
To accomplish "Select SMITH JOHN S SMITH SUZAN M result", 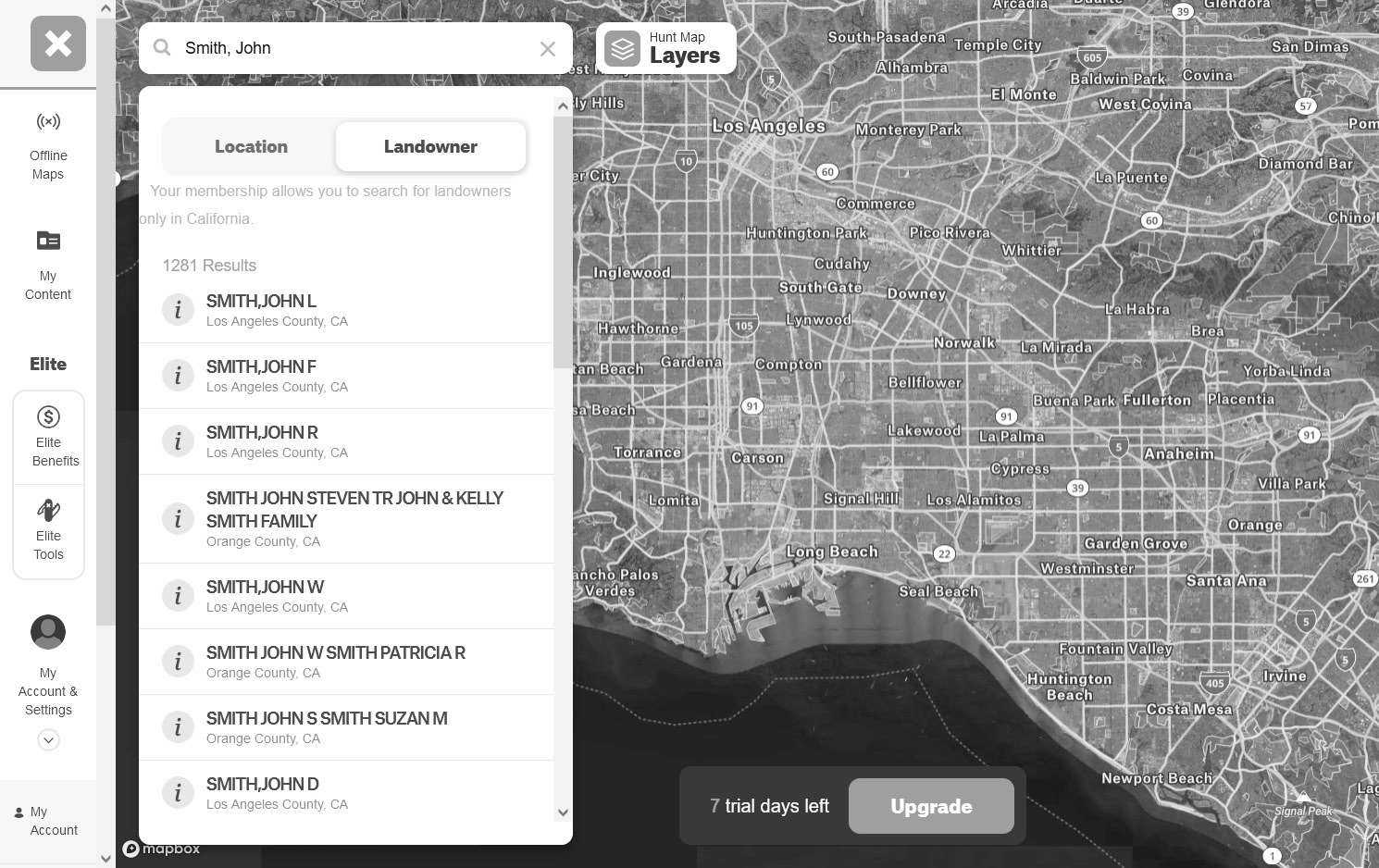I will [x=327, y=727].
